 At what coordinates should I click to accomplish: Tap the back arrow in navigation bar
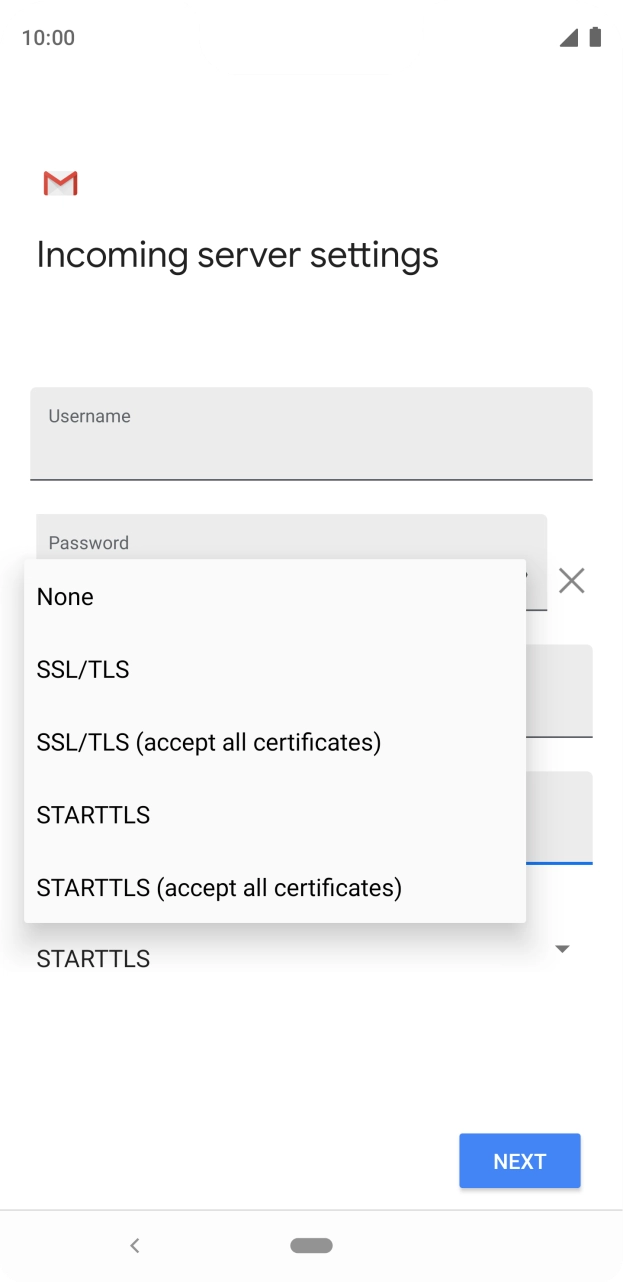[x=134, y=1245]
